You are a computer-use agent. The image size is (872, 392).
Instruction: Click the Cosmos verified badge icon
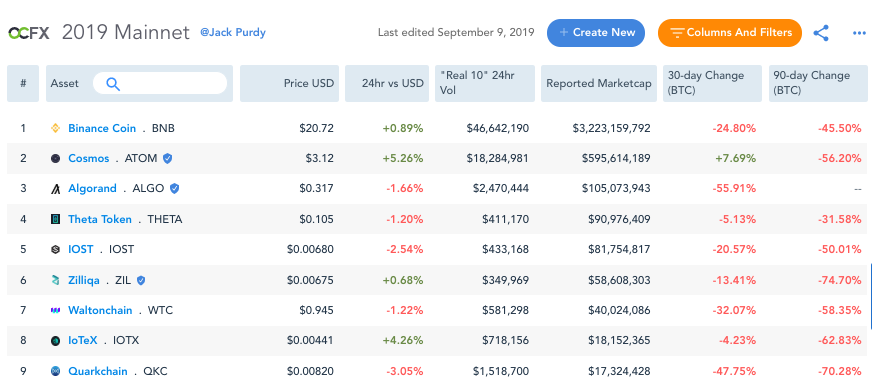[167, 158]
